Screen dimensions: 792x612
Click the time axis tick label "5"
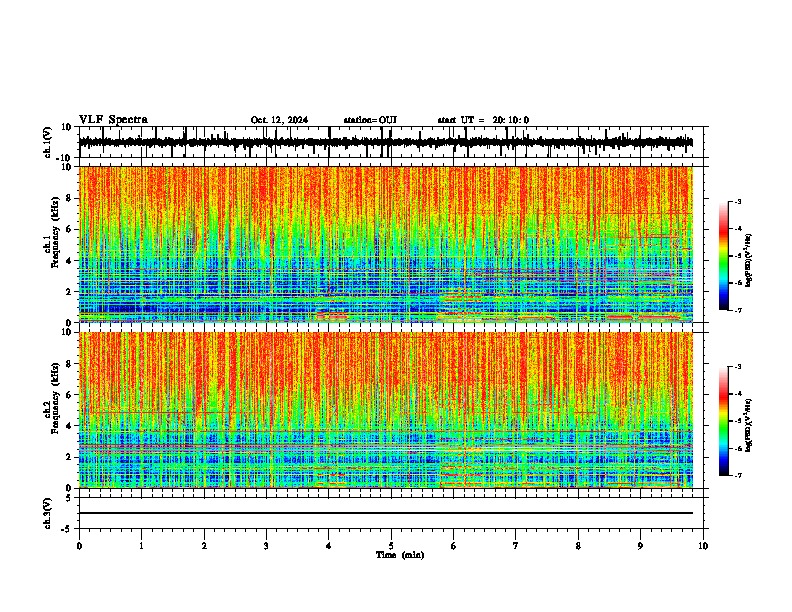[391, 546]
